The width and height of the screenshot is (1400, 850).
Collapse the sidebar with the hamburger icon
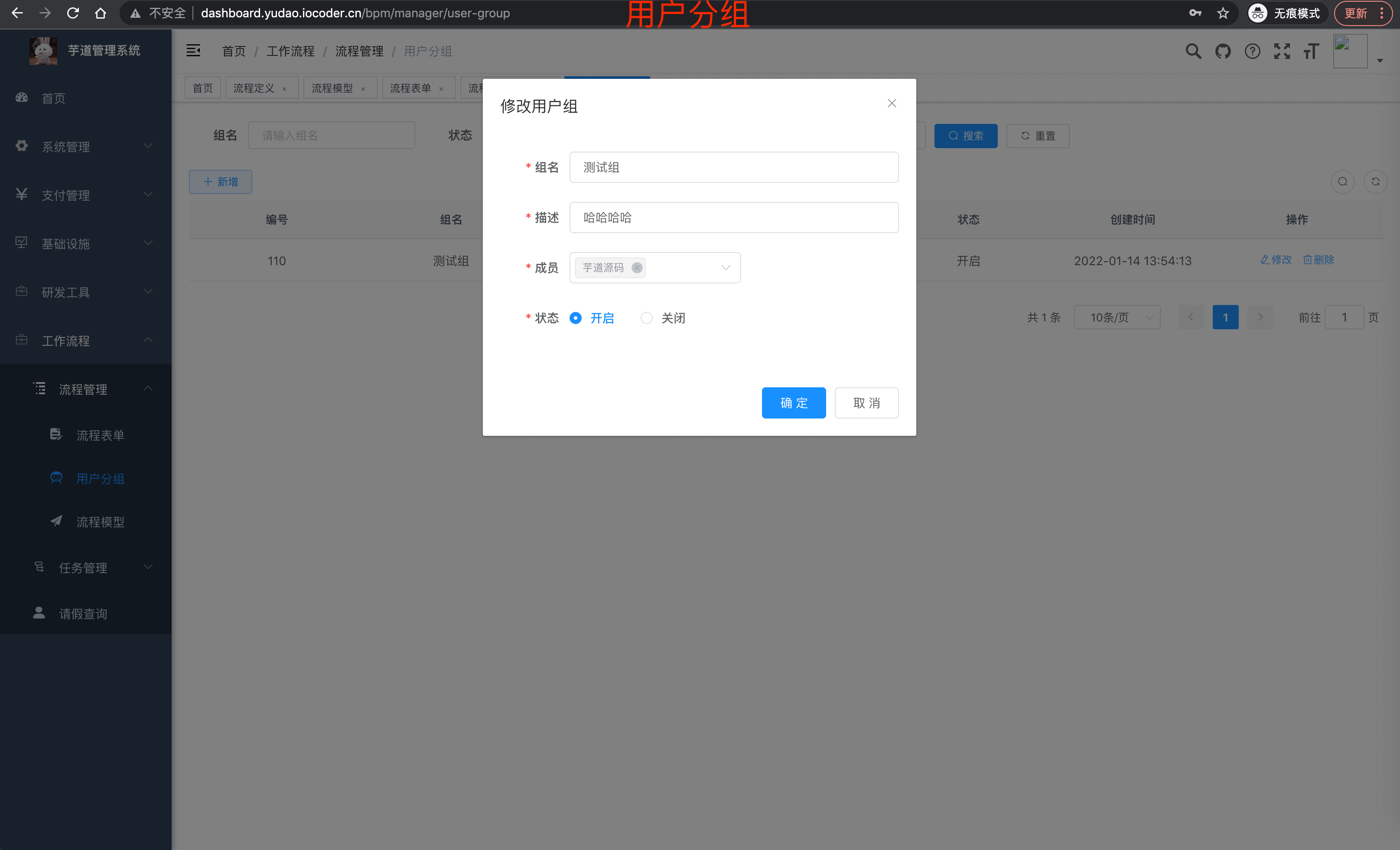click(193, 51)
